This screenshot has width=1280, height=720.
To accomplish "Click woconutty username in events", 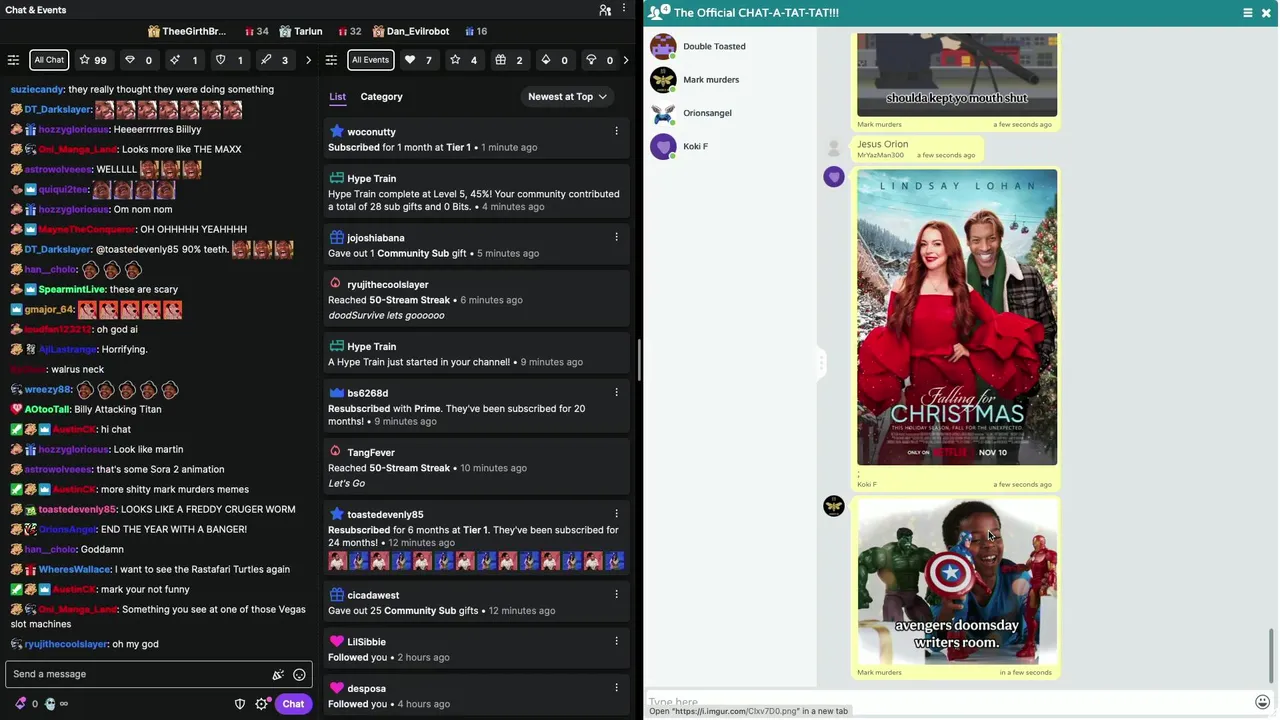I will pyautogui.click(x=371, y=132).
